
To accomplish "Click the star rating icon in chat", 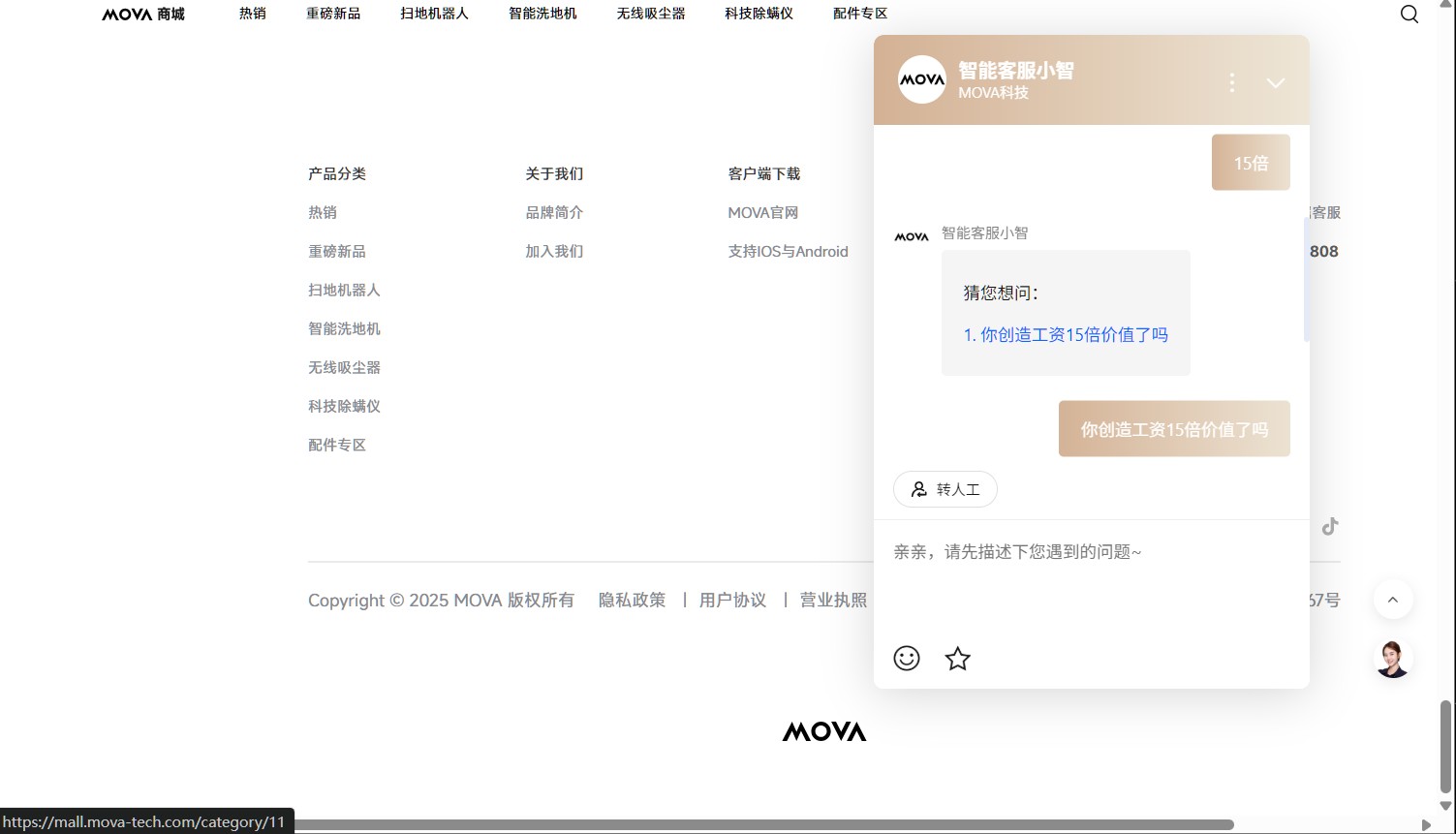I will pos(958,659).
